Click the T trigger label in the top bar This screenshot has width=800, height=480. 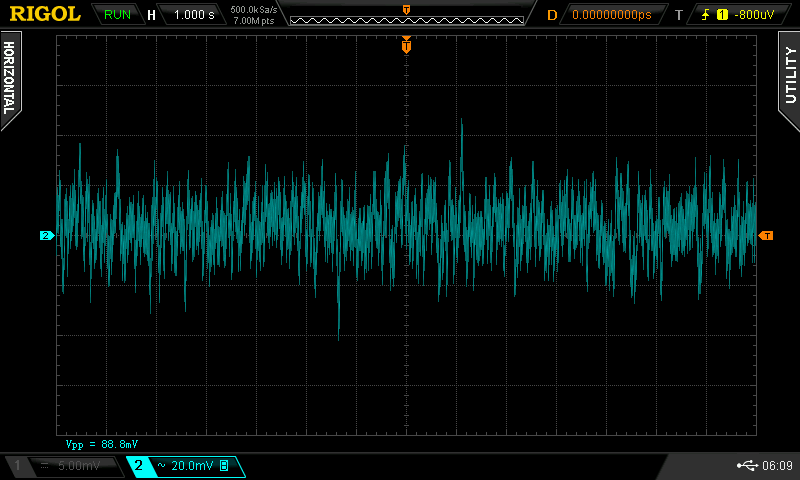click(679, 15)
